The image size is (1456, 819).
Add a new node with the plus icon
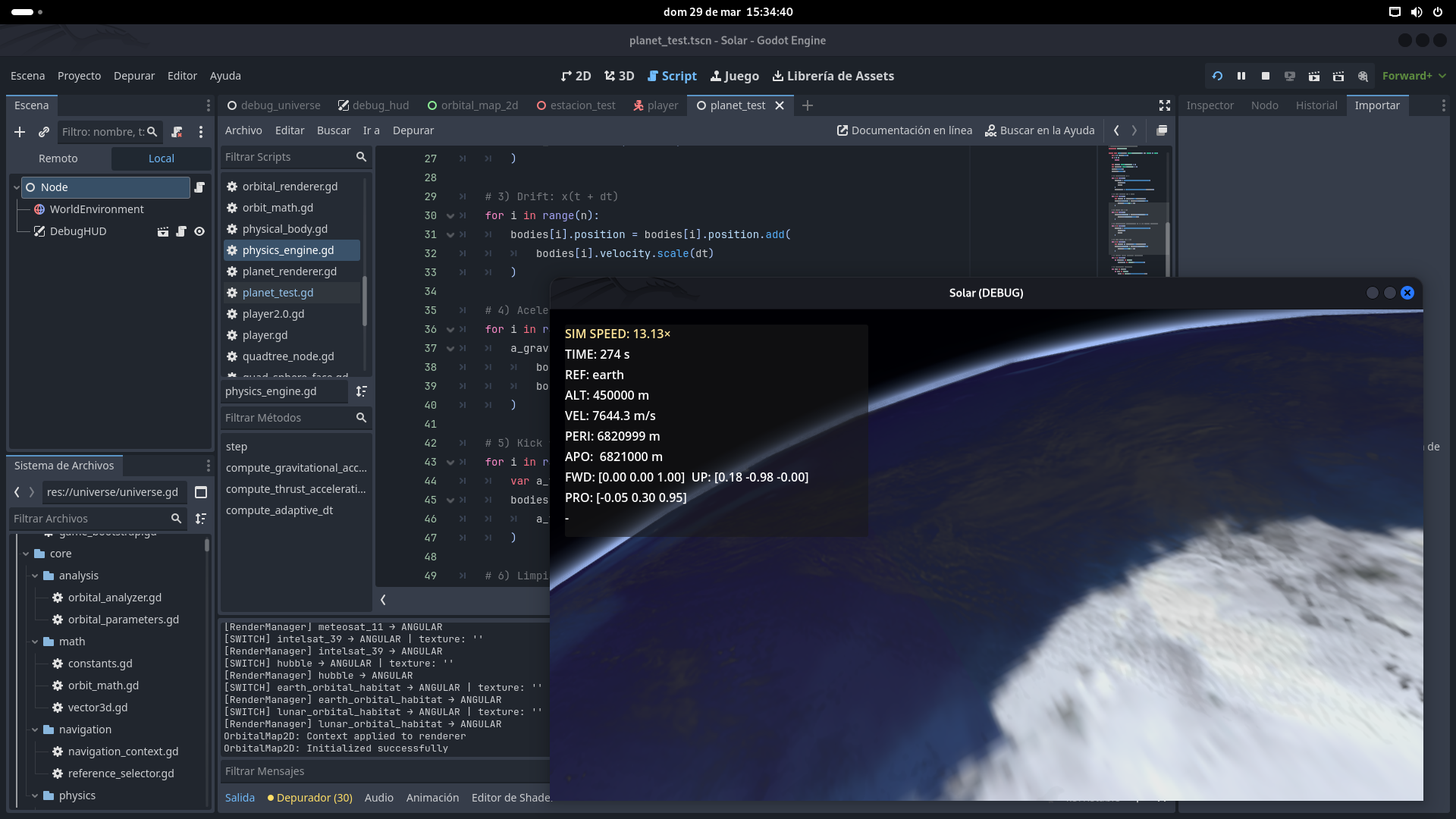click(x=20, y=132)
